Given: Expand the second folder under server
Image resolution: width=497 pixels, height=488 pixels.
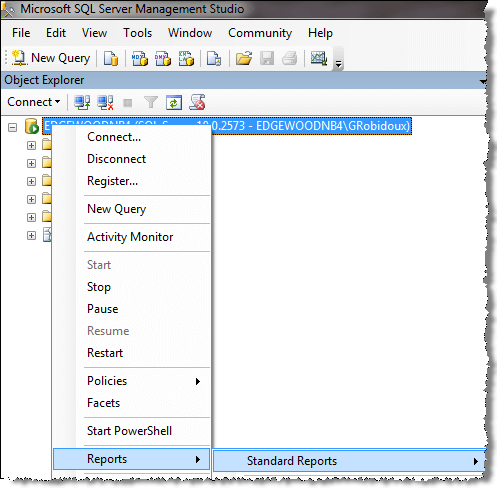Looking at the screenshot, I should click(31, 163).
